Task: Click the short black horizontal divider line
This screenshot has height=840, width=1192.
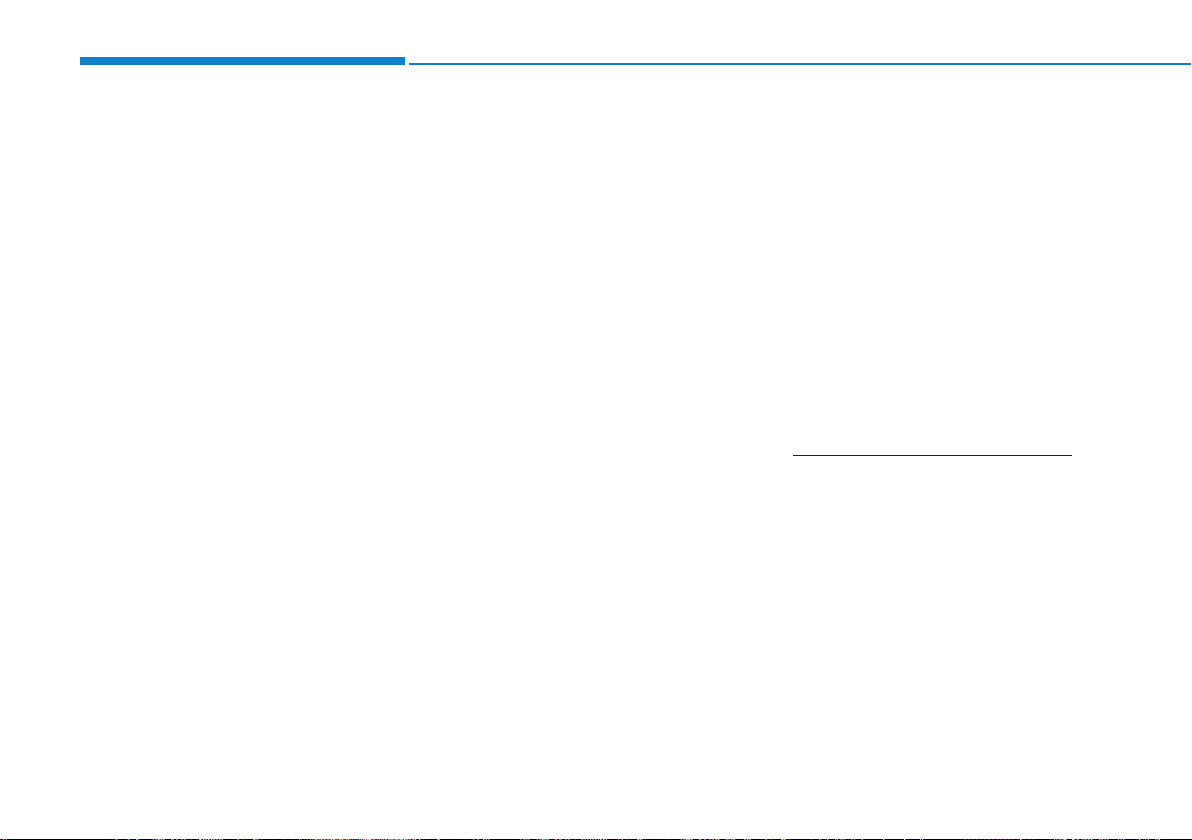Action: pos(932,455)
